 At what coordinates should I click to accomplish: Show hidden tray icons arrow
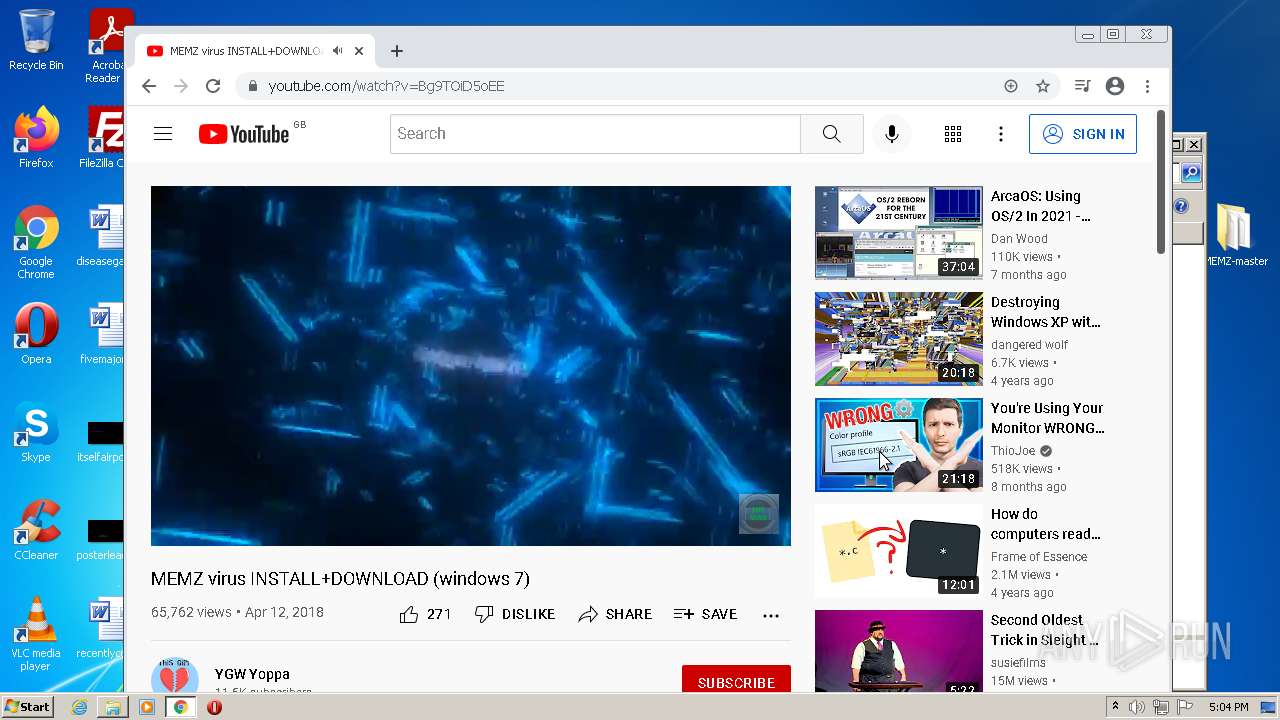1116,707
